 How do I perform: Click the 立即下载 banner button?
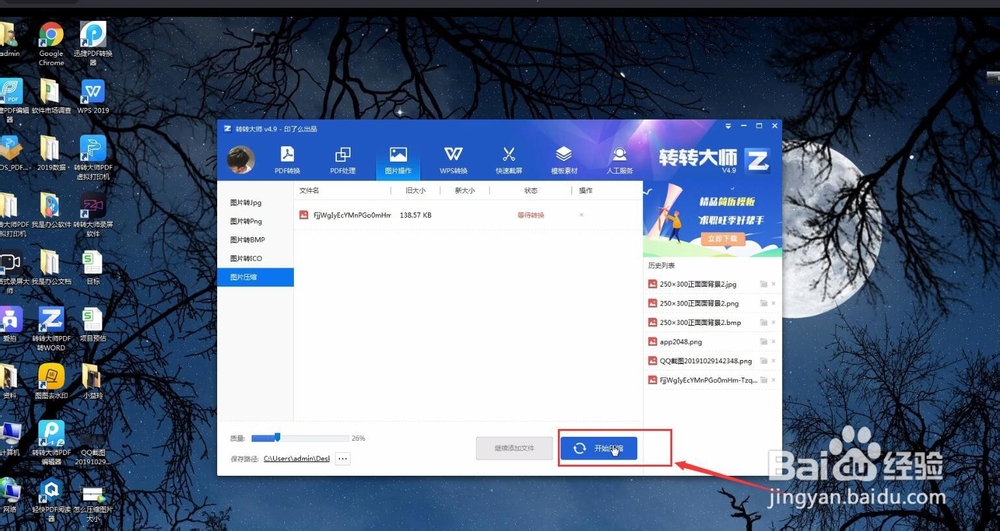point(723,239)
